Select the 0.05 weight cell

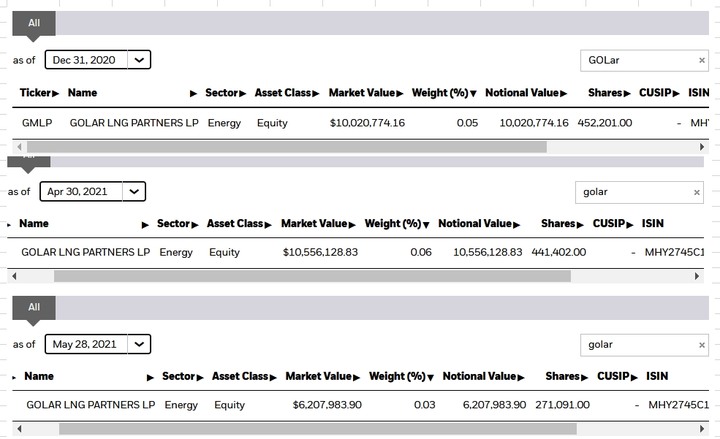coord(467,123)
